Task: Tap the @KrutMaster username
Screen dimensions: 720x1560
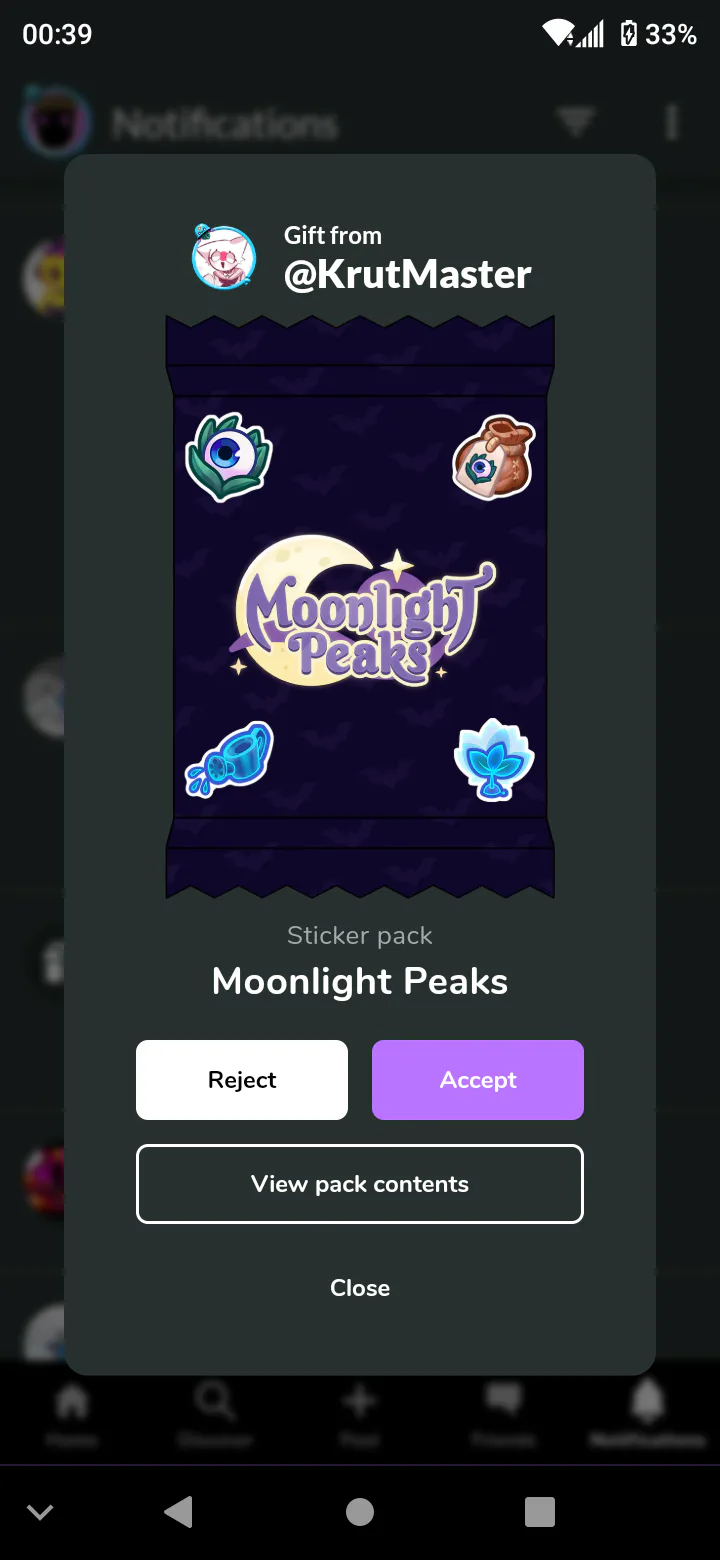Action: click(x=407, y=274)
